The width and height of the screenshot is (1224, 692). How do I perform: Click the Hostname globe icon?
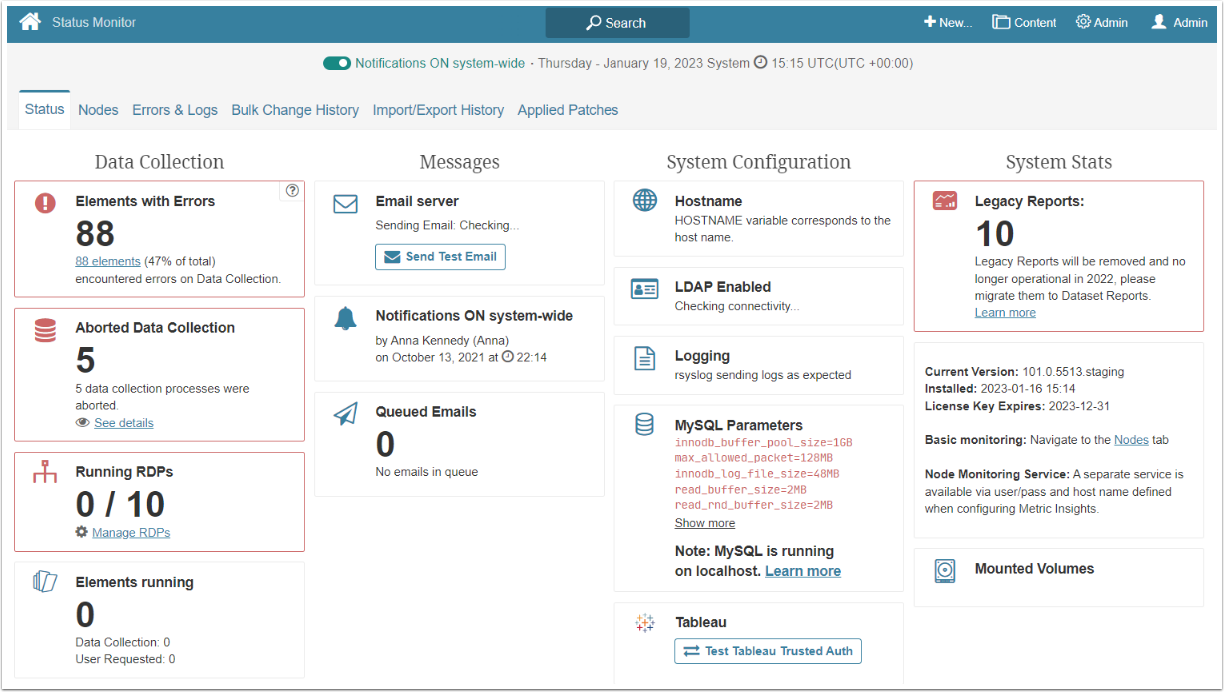(645, 201)
